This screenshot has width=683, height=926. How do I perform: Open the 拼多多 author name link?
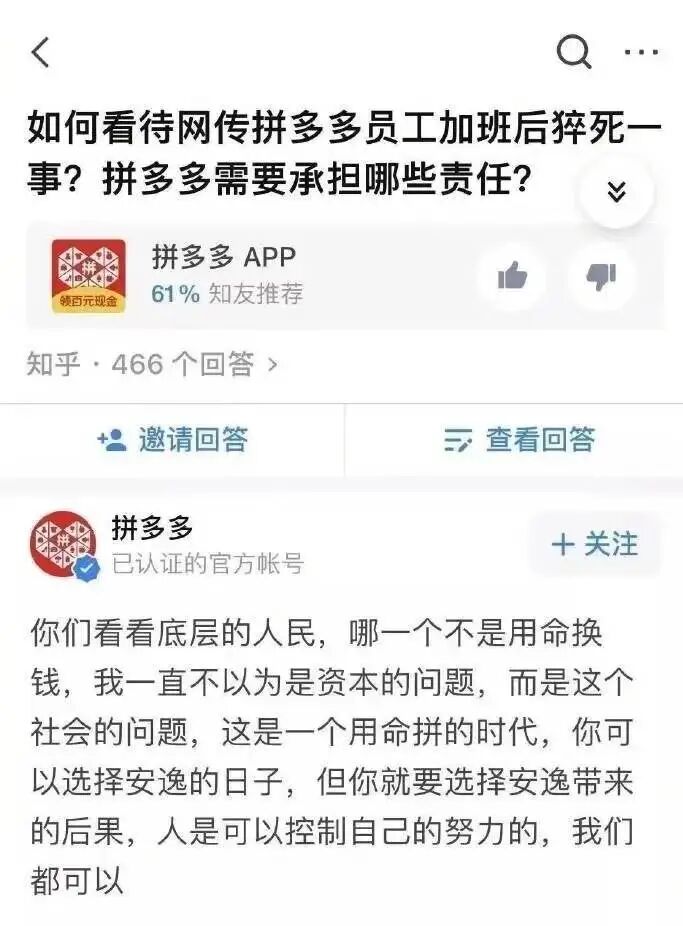[152, 527]
